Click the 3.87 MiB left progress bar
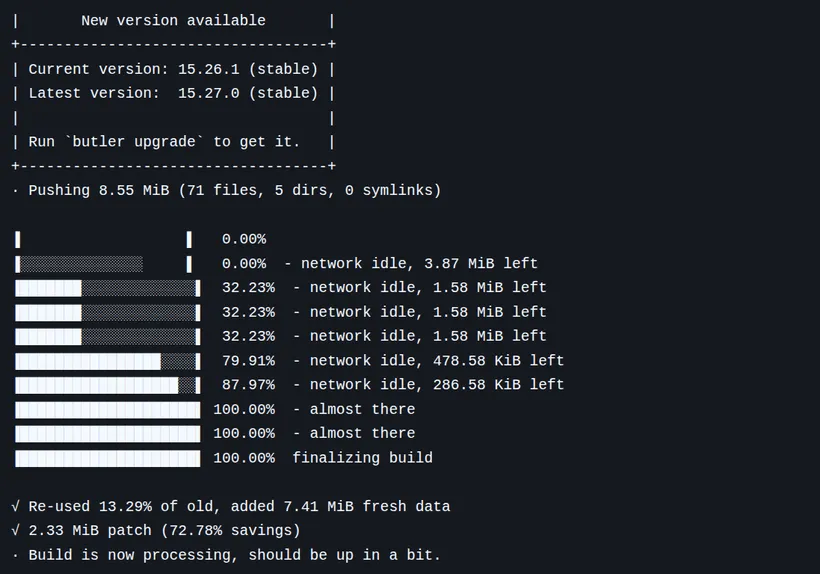 click(x=104, y=263)
